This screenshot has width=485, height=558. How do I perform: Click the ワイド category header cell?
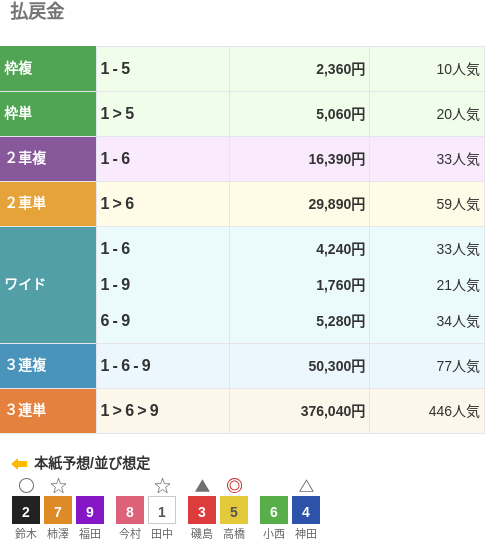[48, 285]
